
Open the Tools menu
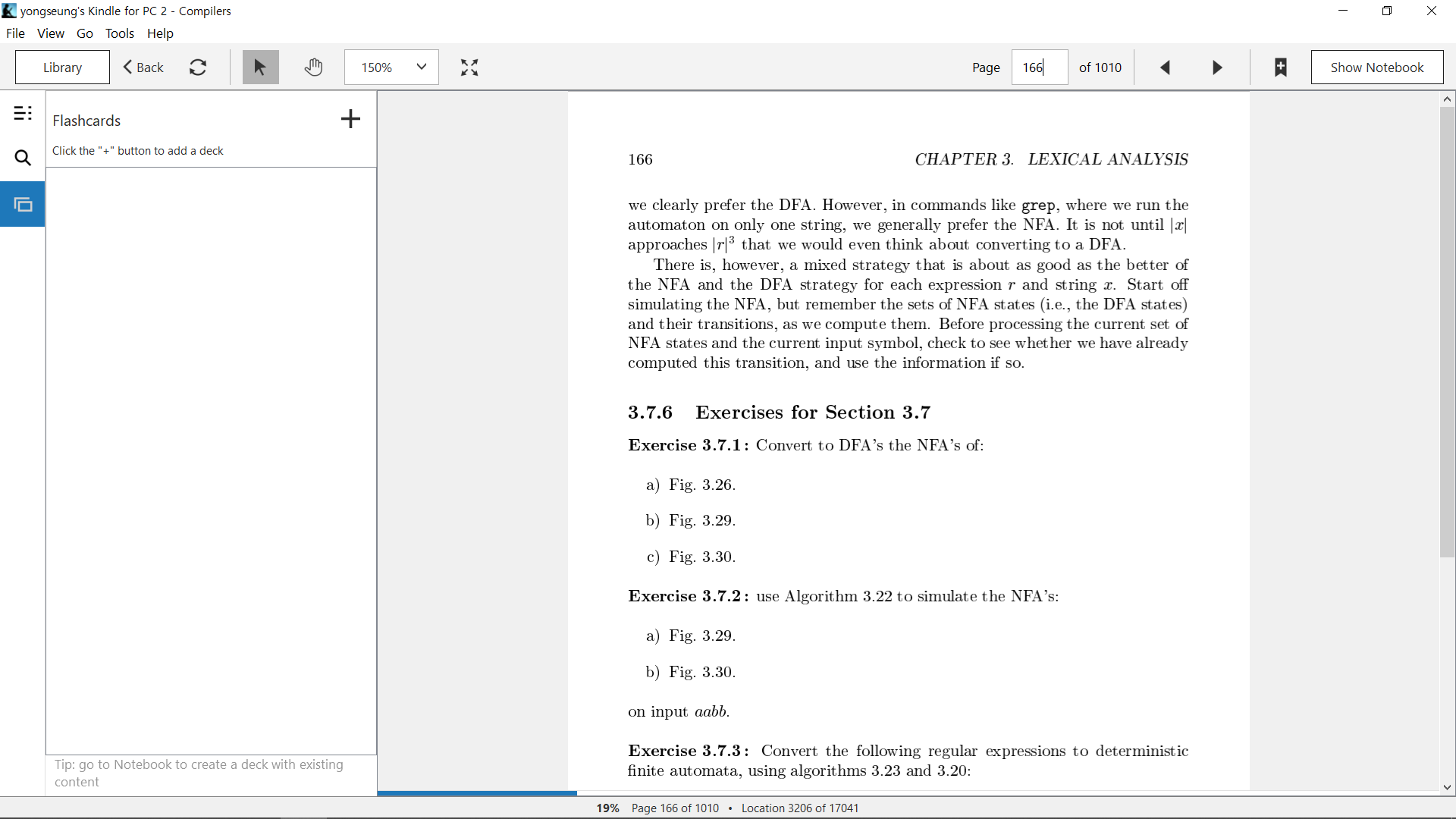tap(120, 33)
